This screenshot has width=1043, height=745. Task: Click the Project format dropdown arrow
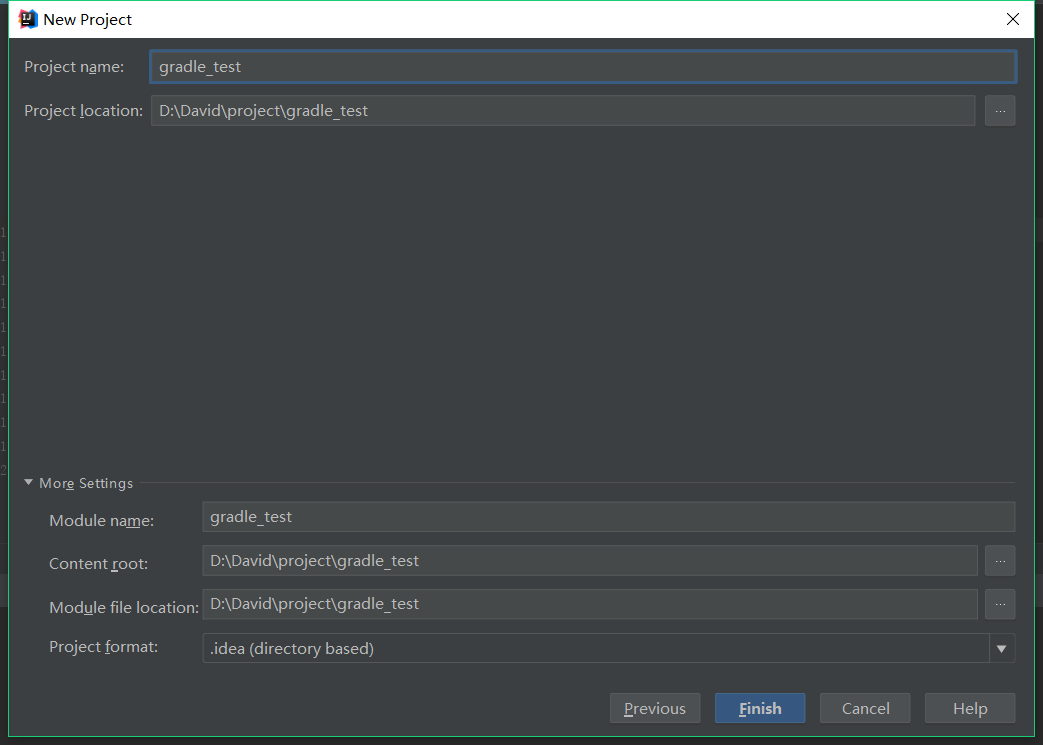point(1001,647)
